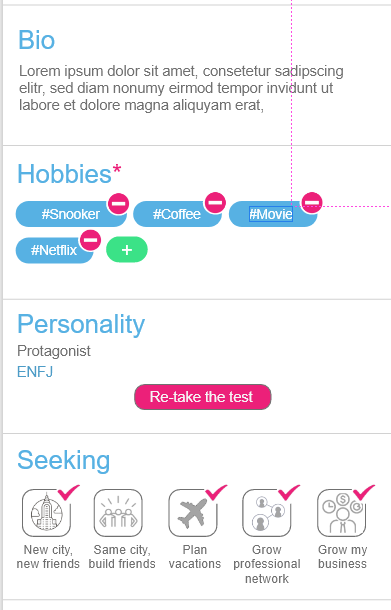Select the New city, new friends icon
This screenshot has width=391, height=610.
pos(46,513)
